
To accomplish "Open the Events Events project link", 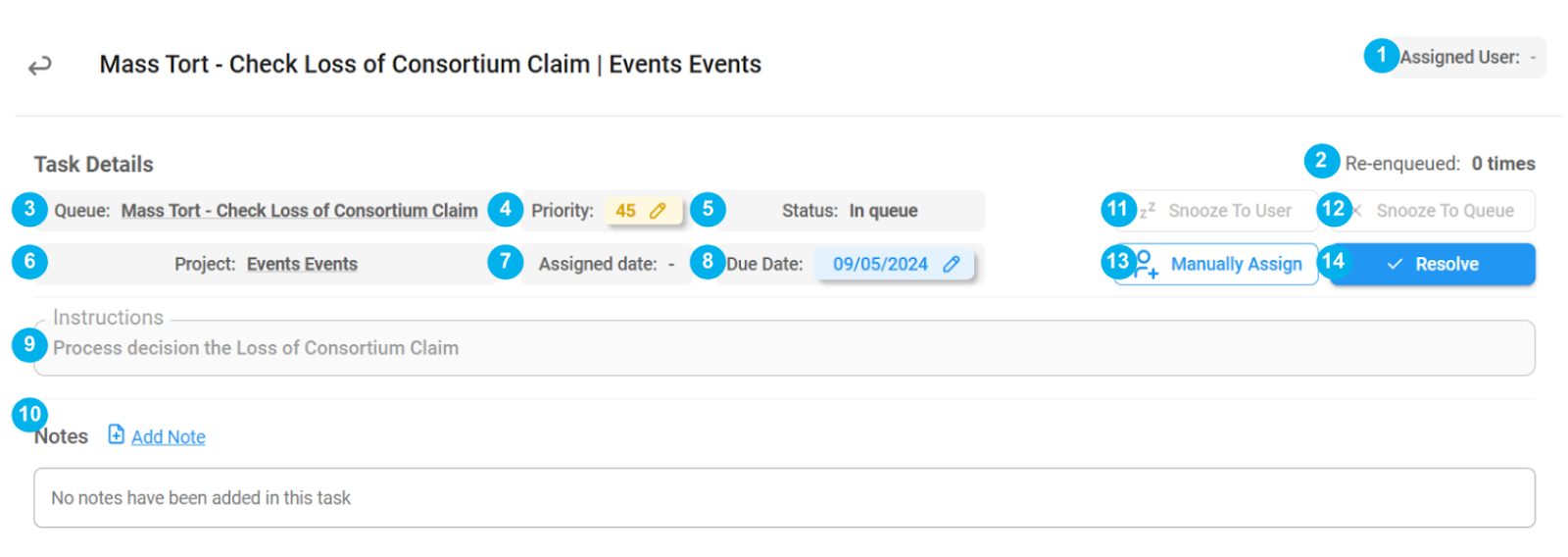I will click(302, 264).
